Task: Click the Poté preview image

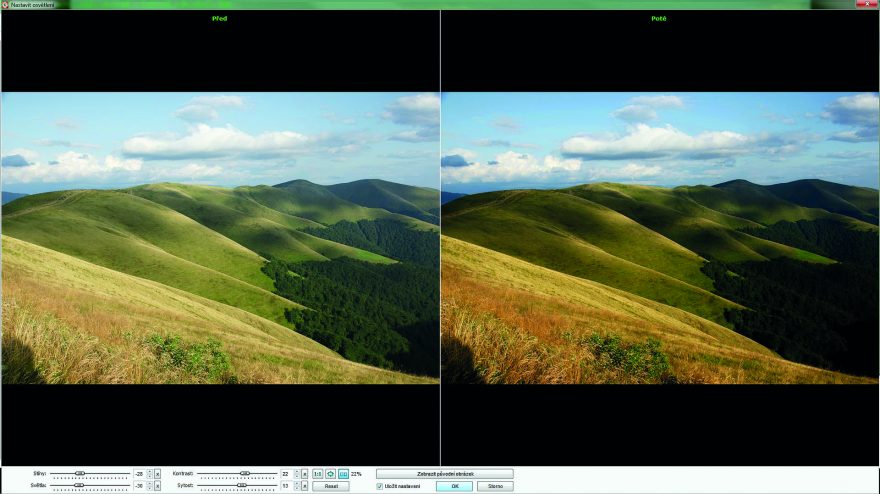Action: 660,238
